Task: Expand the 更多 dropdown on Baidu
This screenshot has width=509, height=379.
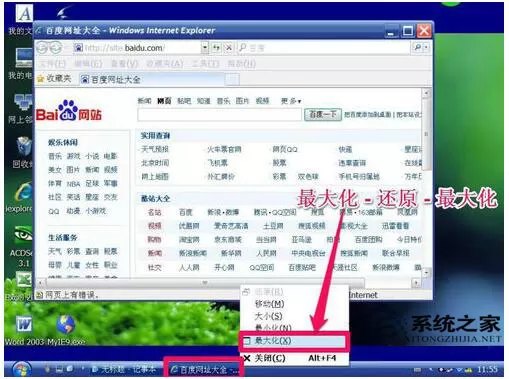Action: [291, 101]
